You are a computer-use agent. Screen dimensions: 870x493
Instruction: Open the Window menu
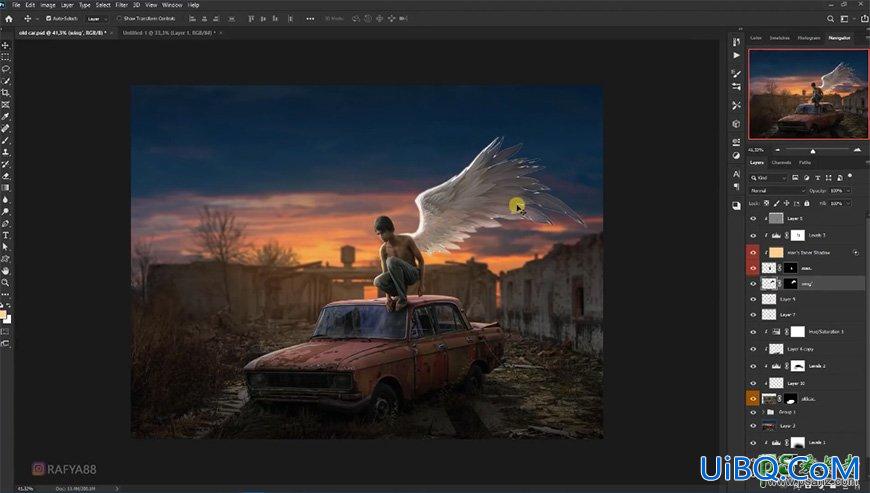coord(172,4)
